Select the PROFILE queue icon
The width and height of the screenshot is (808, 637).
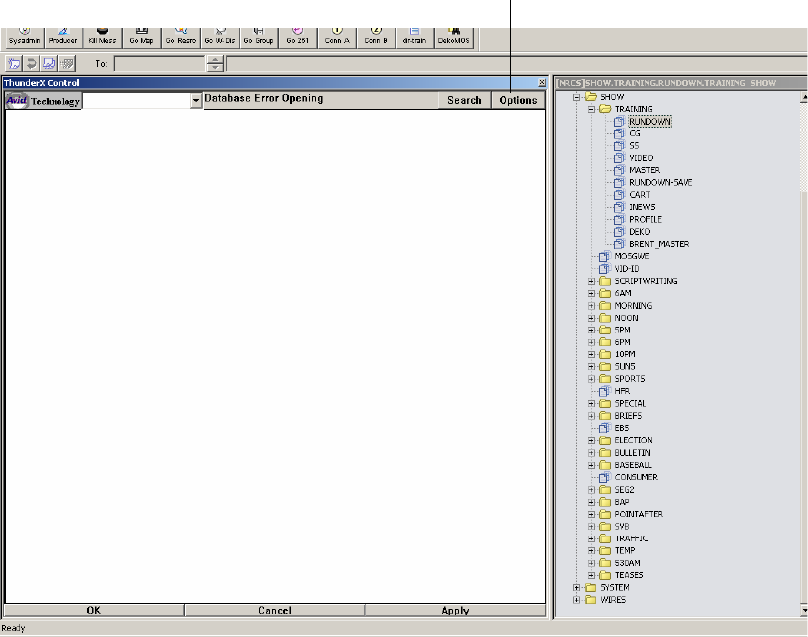coord(619,220)
